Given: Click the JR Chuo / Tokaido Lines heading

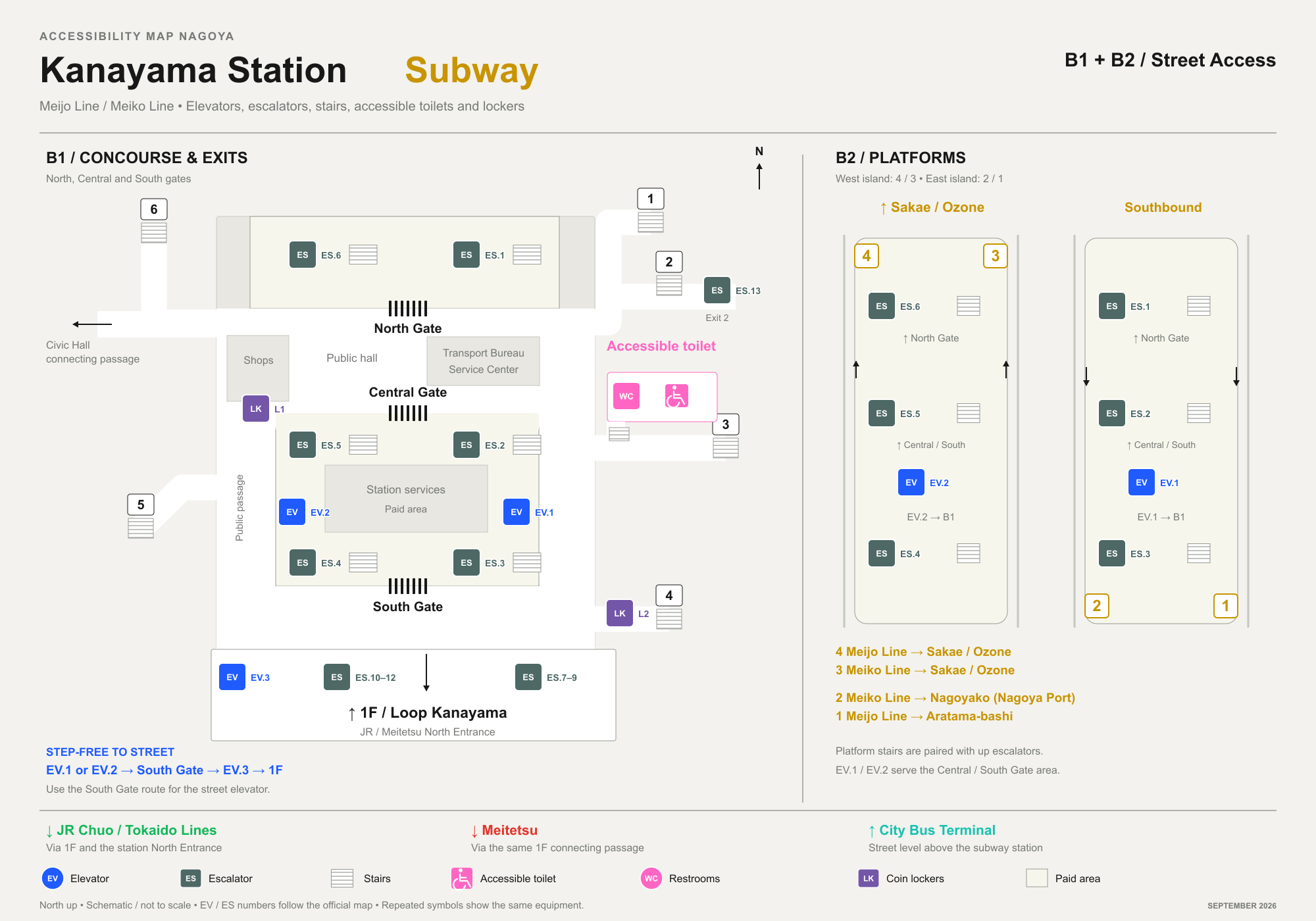Looking at the screenshot, I should [131, 830].
